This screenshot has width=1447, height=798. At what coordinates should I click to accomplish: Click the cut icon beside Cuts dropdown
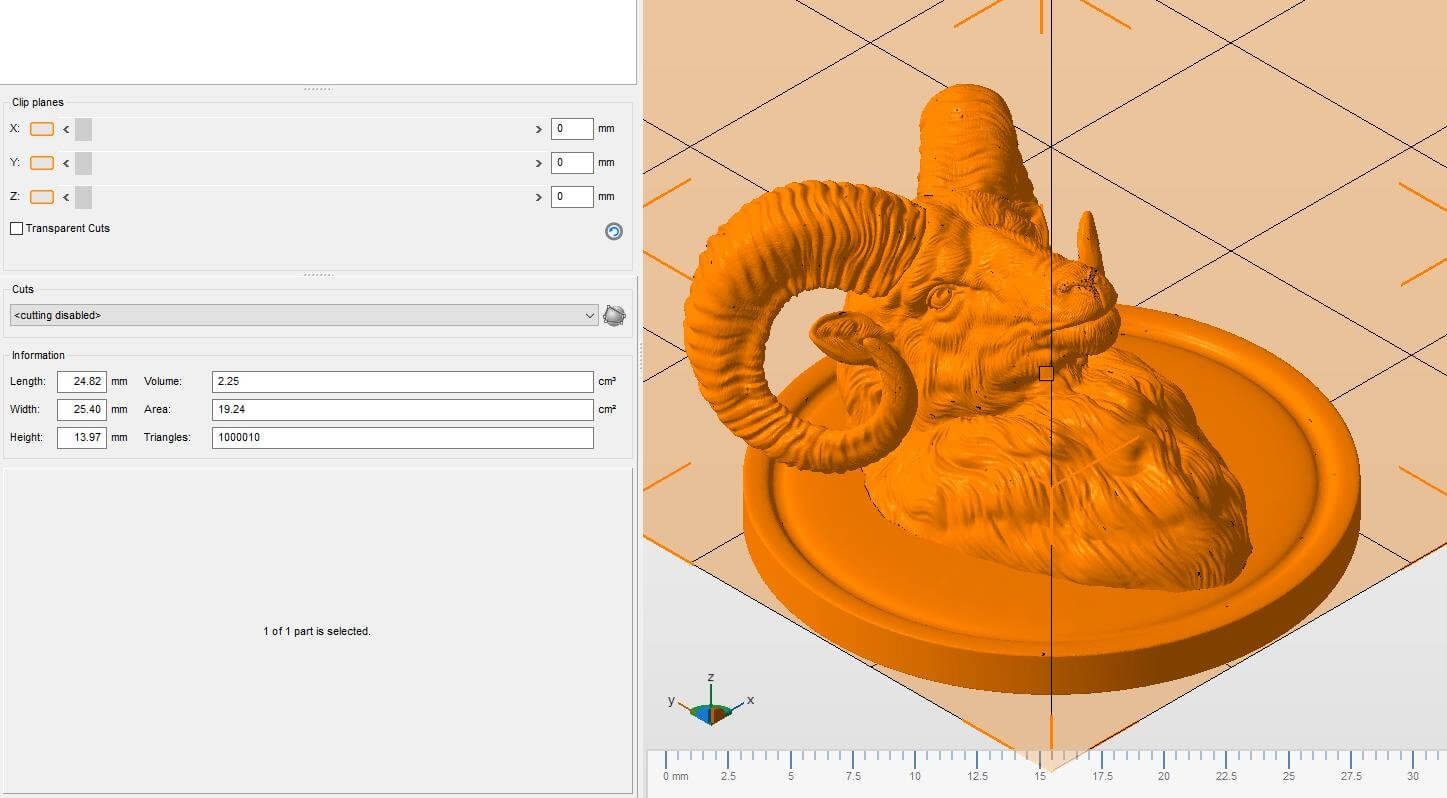[614, 316]
